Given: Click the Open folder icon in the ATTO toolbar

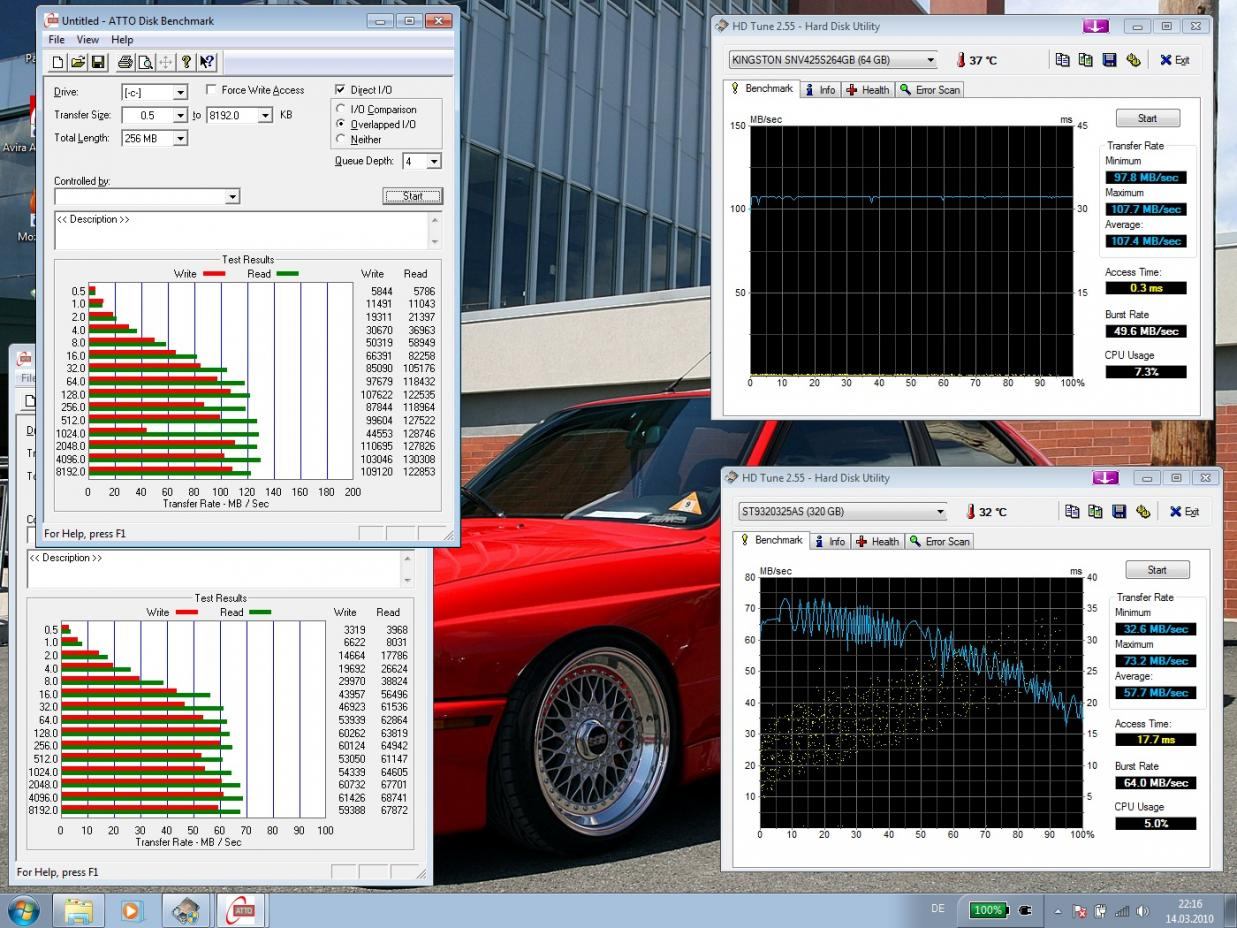Looking at the screenshot, I should 78,63.
